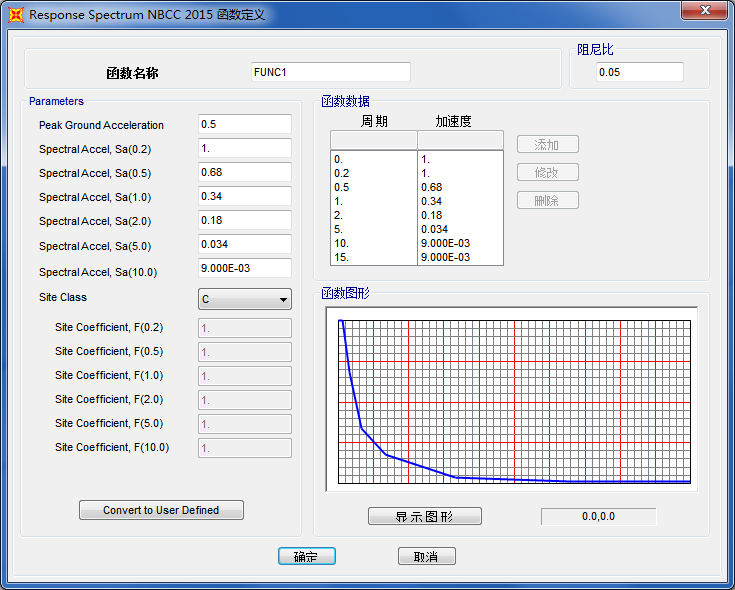Click the Spectral Accel Sa(5.0) field

click(x=245, y=245)
